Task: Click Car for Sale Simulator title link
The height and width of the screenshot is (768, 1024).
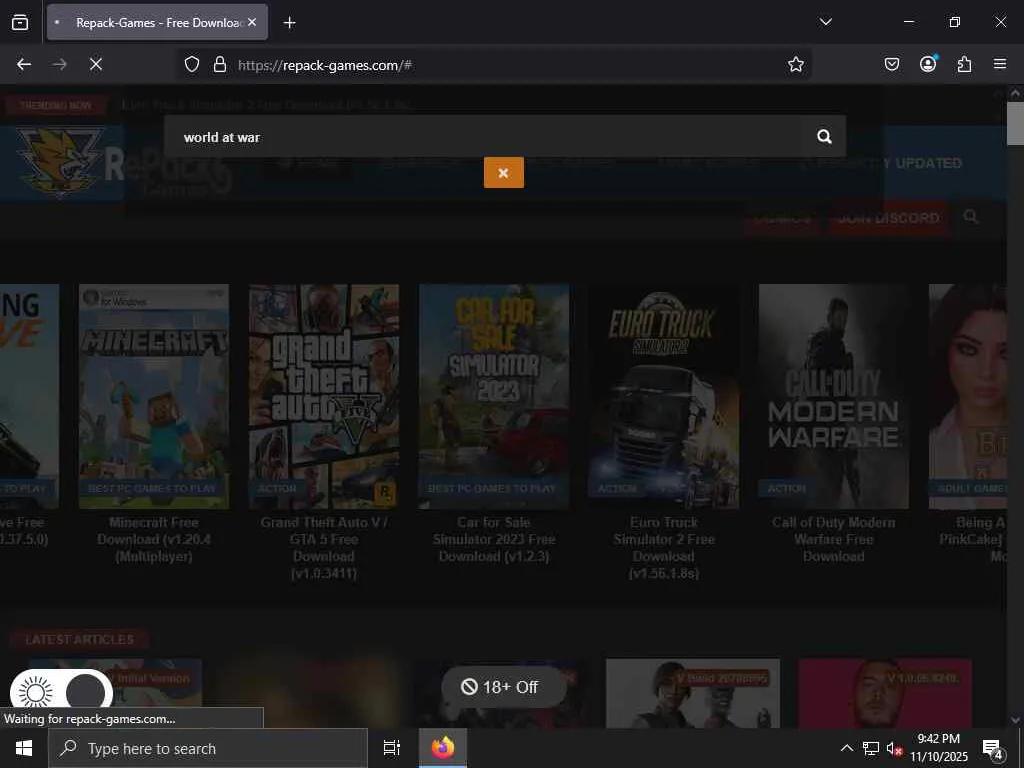Action: click(x=494, y=539)
